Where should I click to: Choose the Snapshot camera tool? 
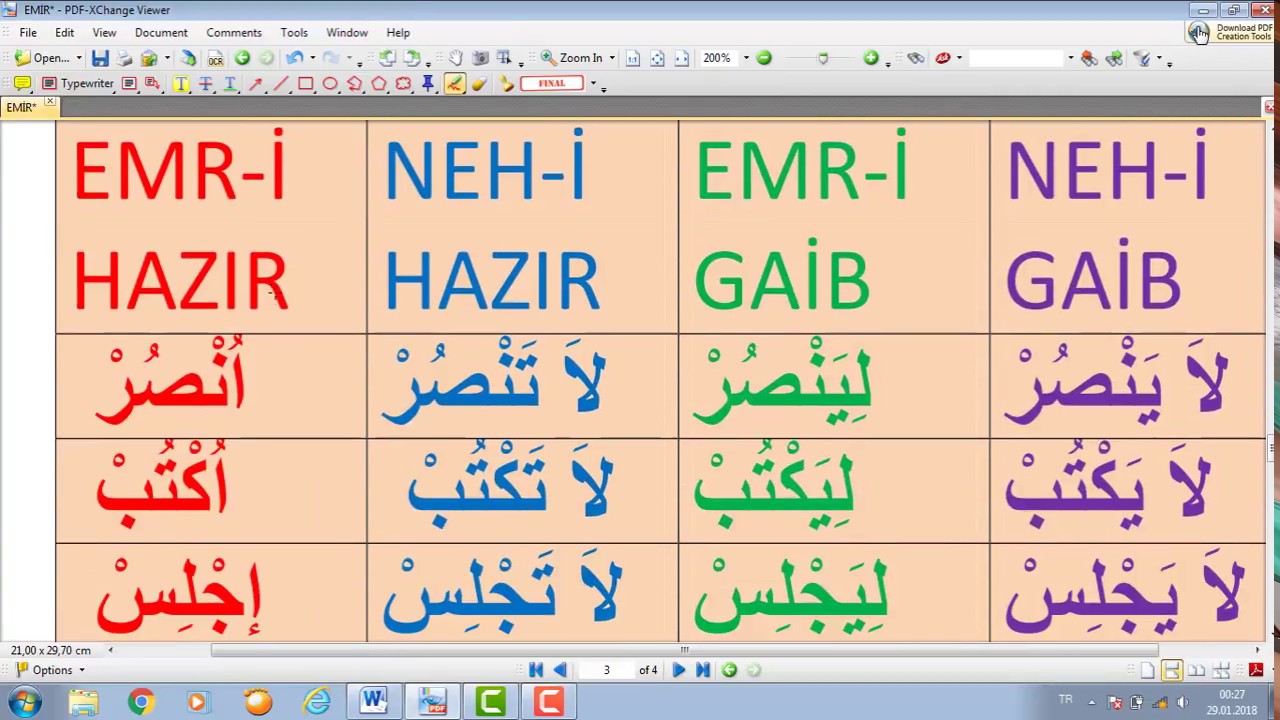tap(480, 58)
